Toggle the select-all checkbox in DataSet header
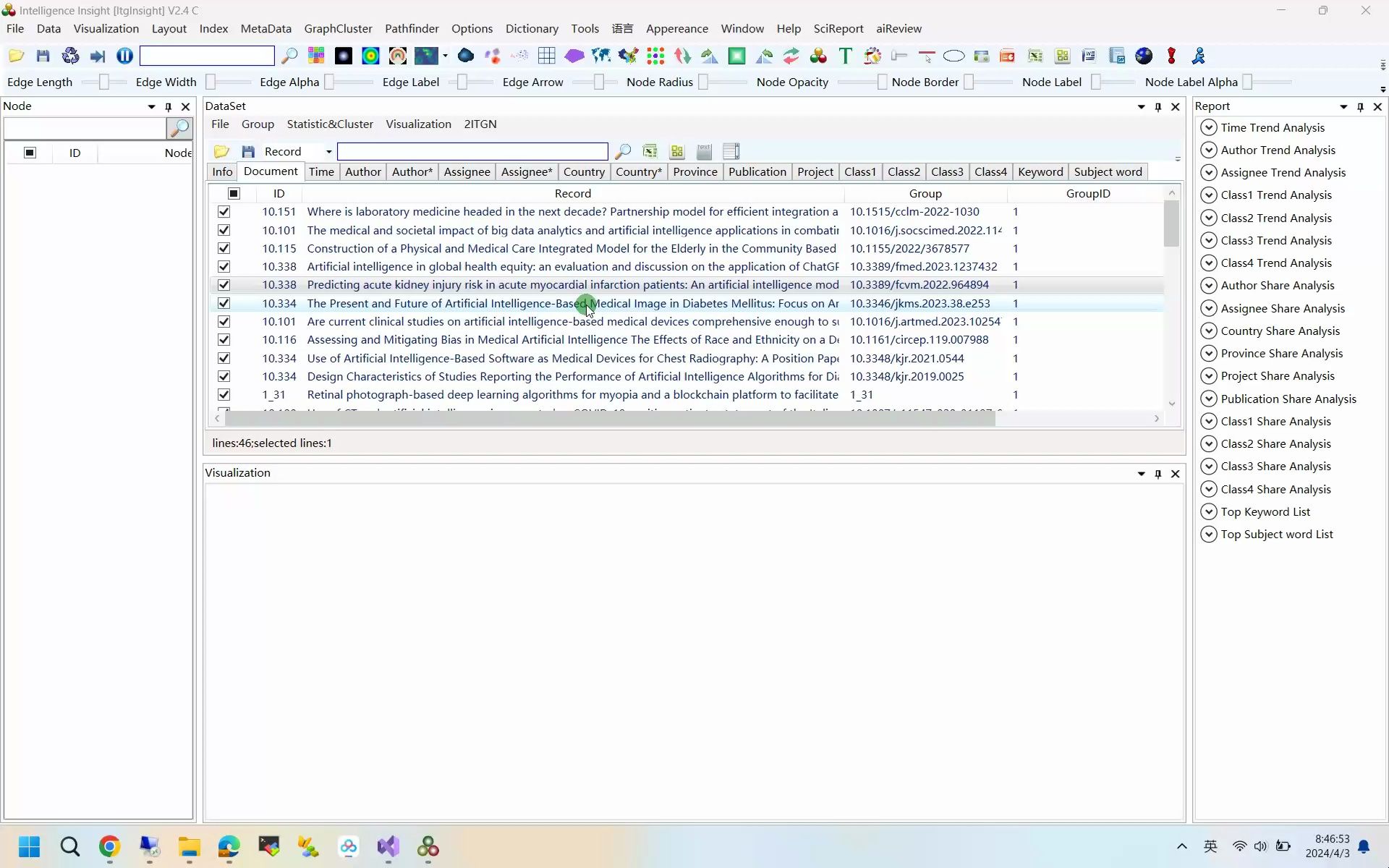 234,193
